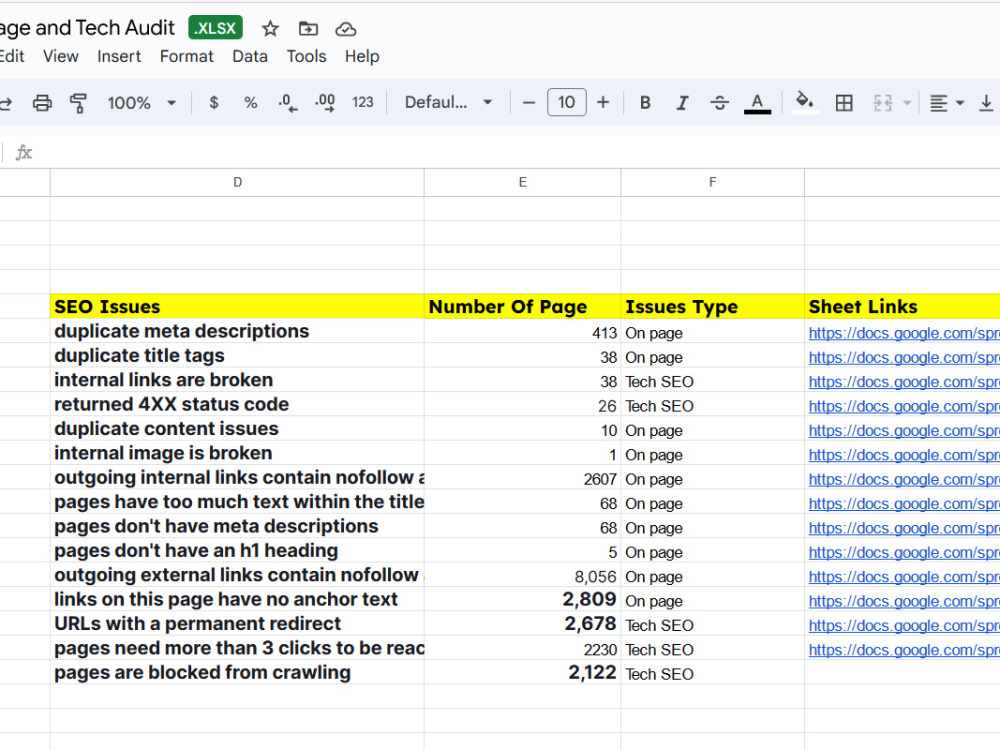Activate the paint format tool

click(78, 103)
